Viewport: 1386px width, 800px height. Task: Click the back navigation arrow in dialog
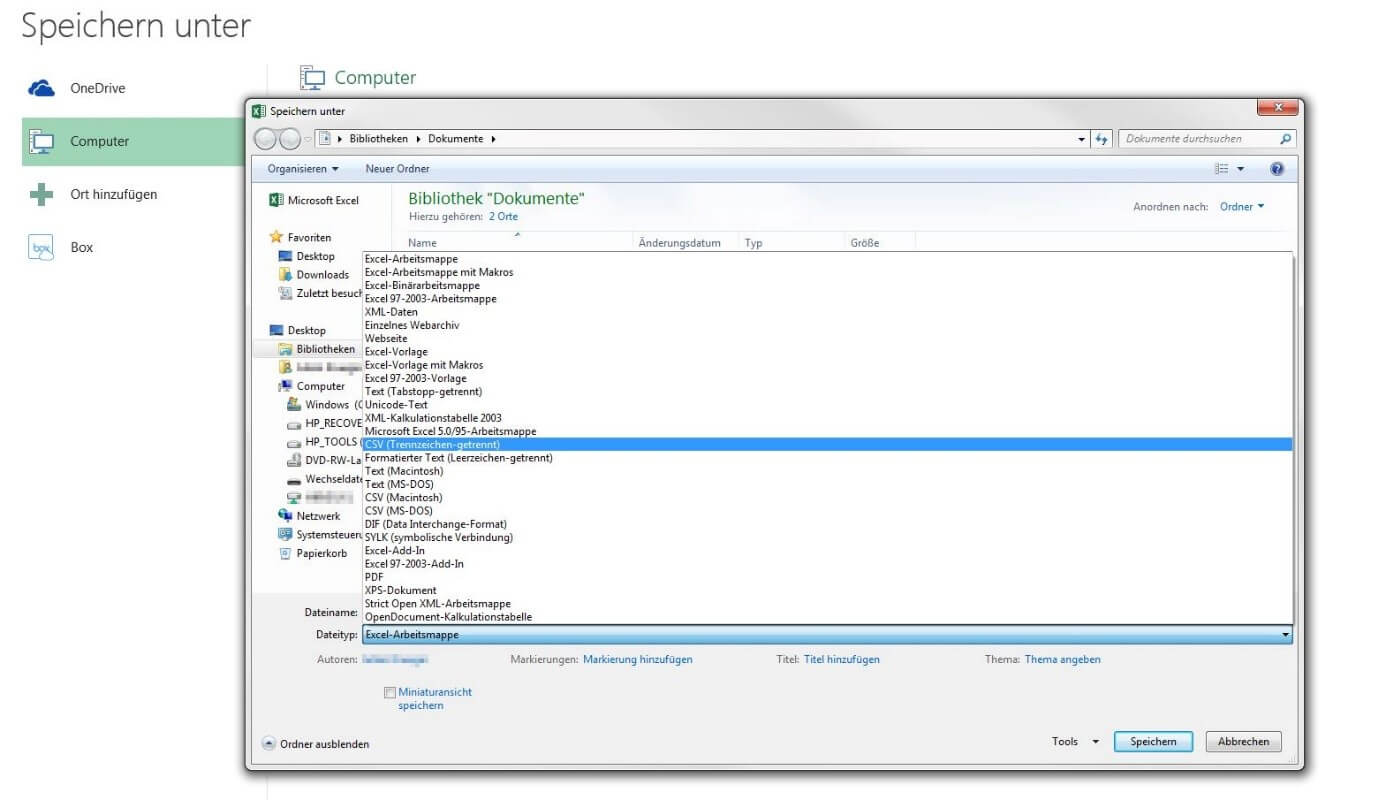click(265, 139)
